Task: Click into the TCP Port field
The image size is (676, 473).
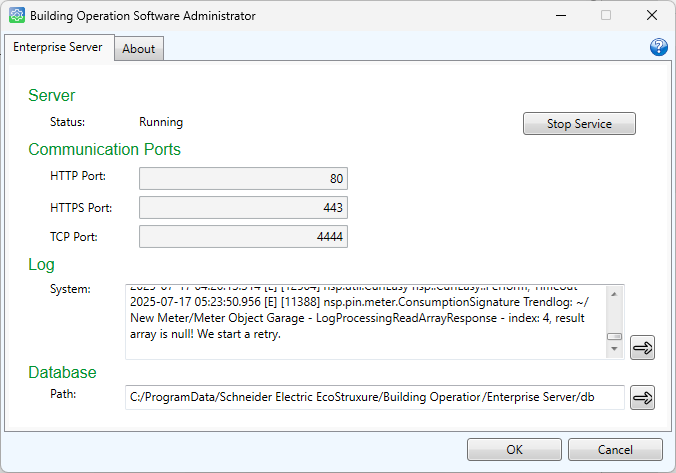Action: click(243, 236)
